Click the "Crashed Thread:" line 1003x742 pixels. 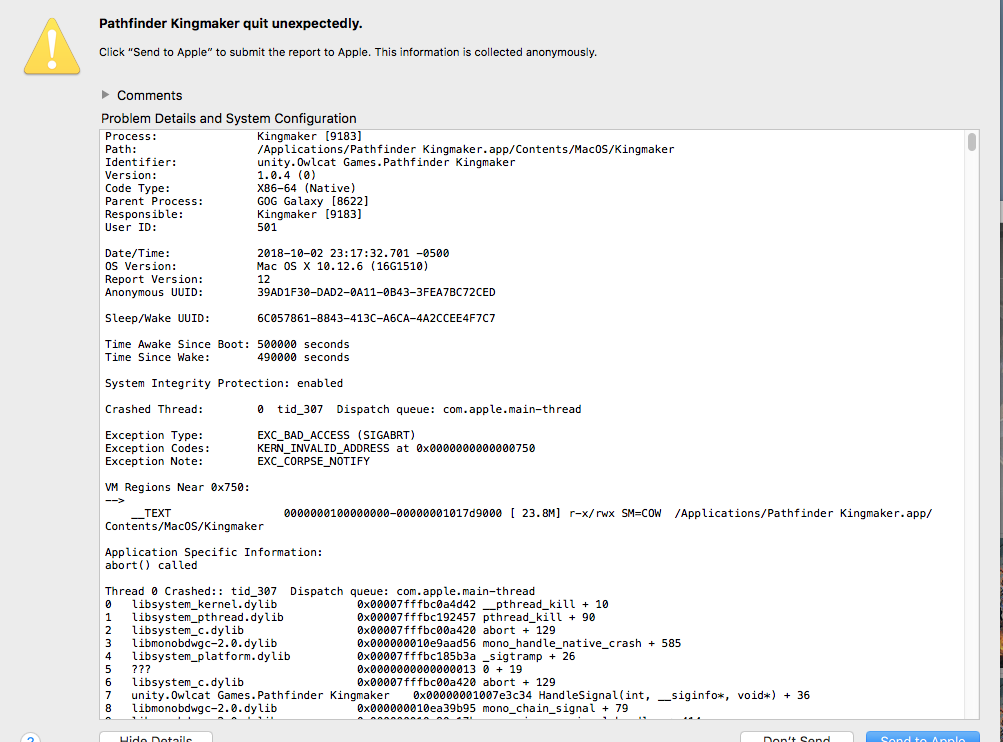click(343, 409)
